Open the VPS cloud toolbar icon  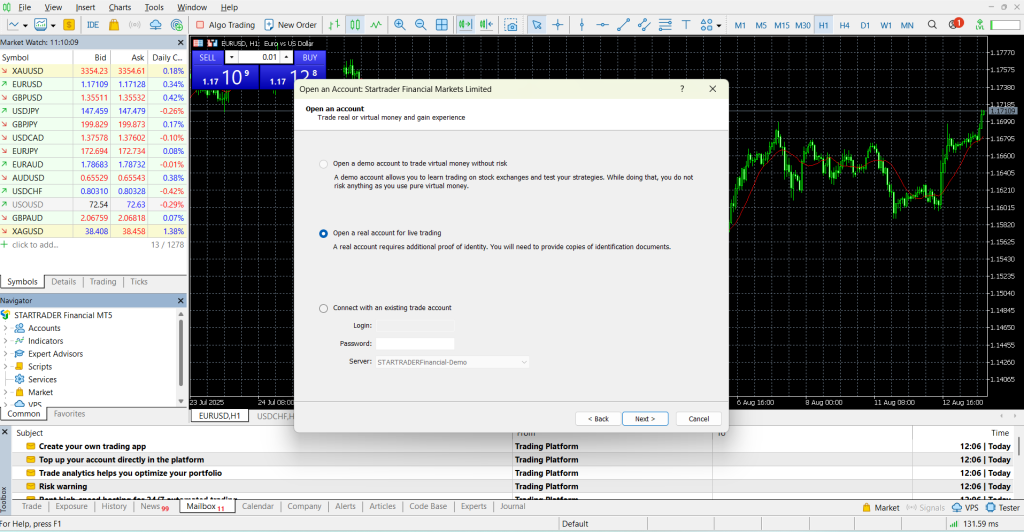click(155, 25)
